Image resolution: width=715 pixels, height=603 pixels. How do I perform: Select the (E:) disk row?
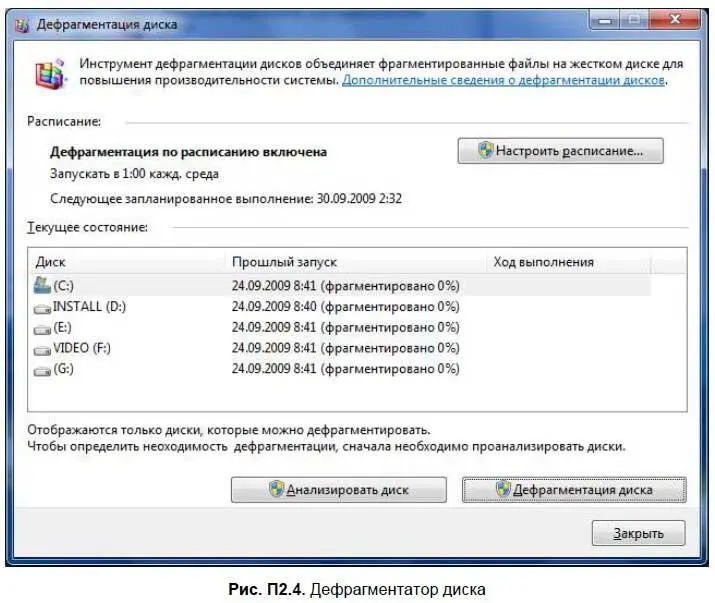coord(341,327)
